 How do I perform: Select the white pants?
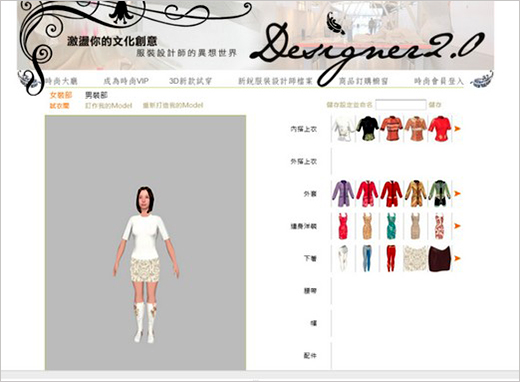tap(343, 258)
